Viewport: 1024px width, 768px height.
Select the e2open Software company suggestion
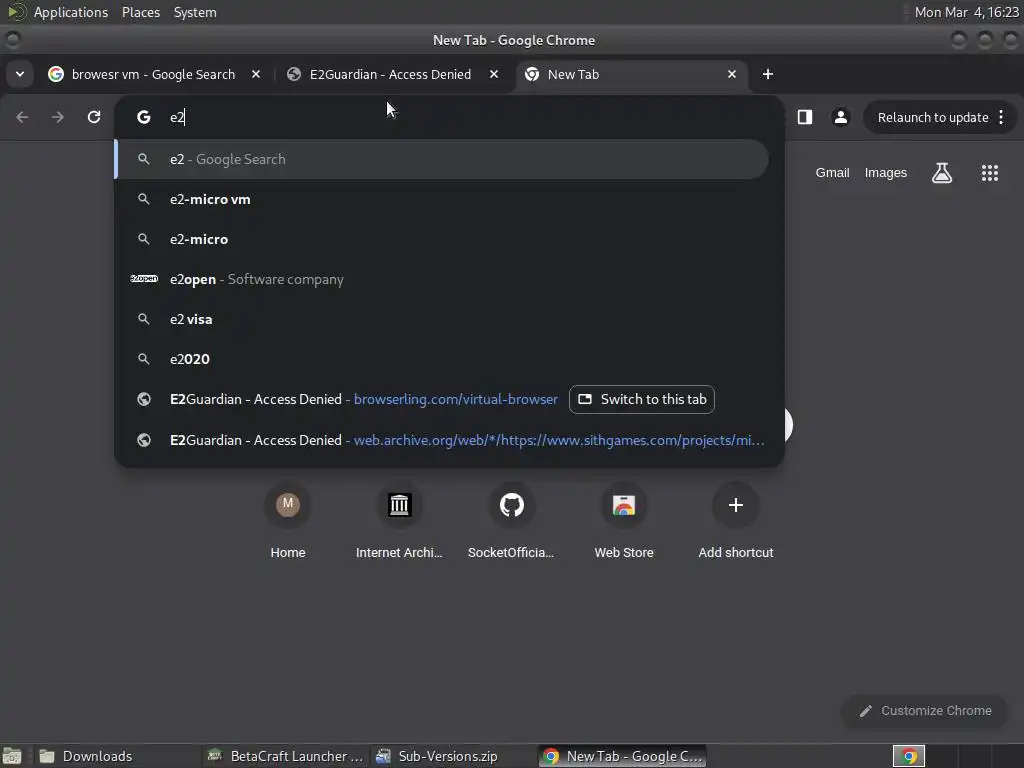pyautogui.click(x=441, y=279)
